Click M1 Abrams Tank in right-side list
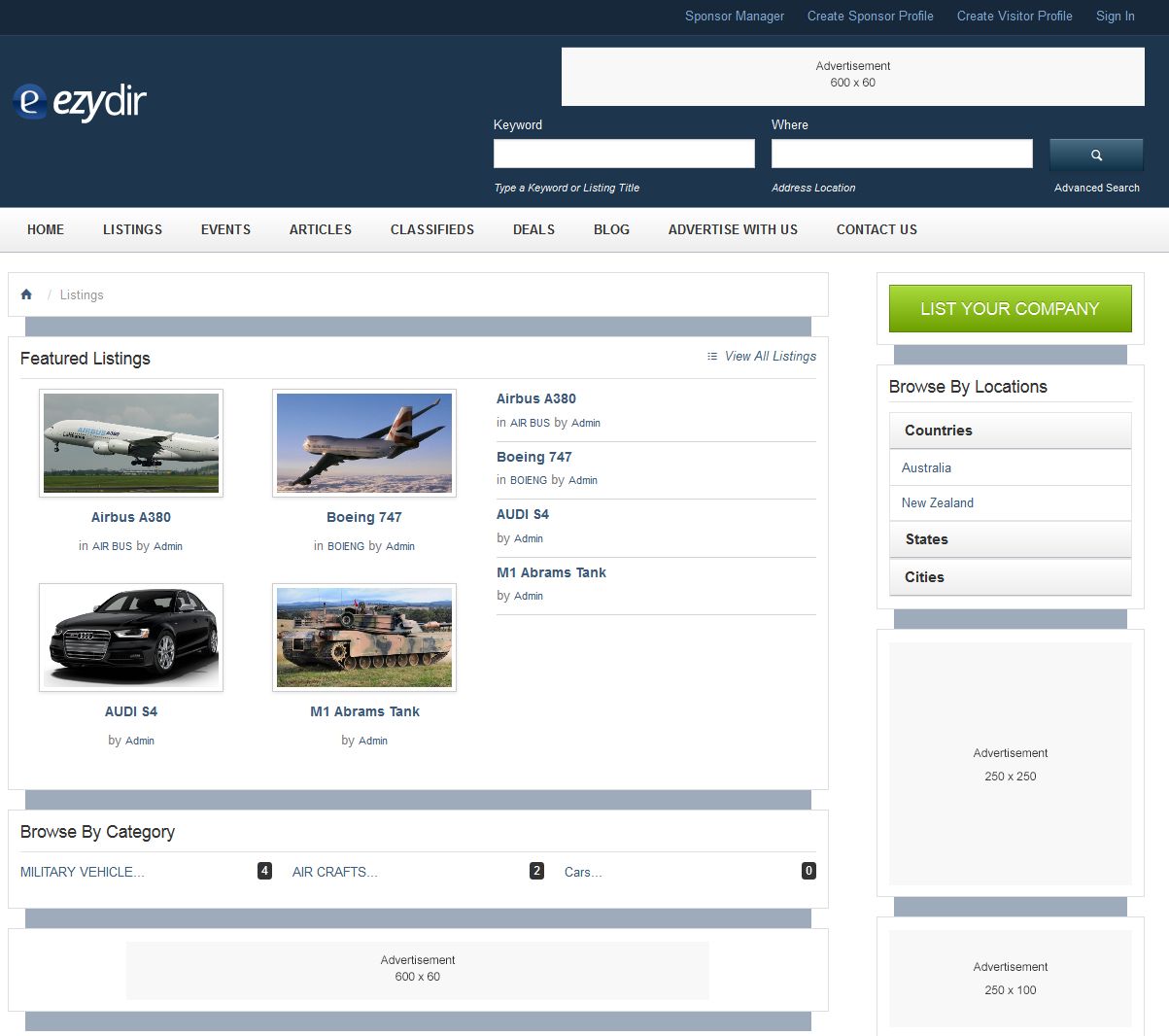The image size is (1169, 1036). click(x=551, y=572)
